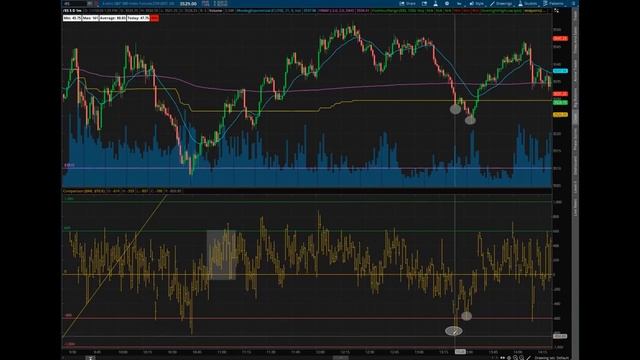Click the top red price bubble on axis

[560, 38]
